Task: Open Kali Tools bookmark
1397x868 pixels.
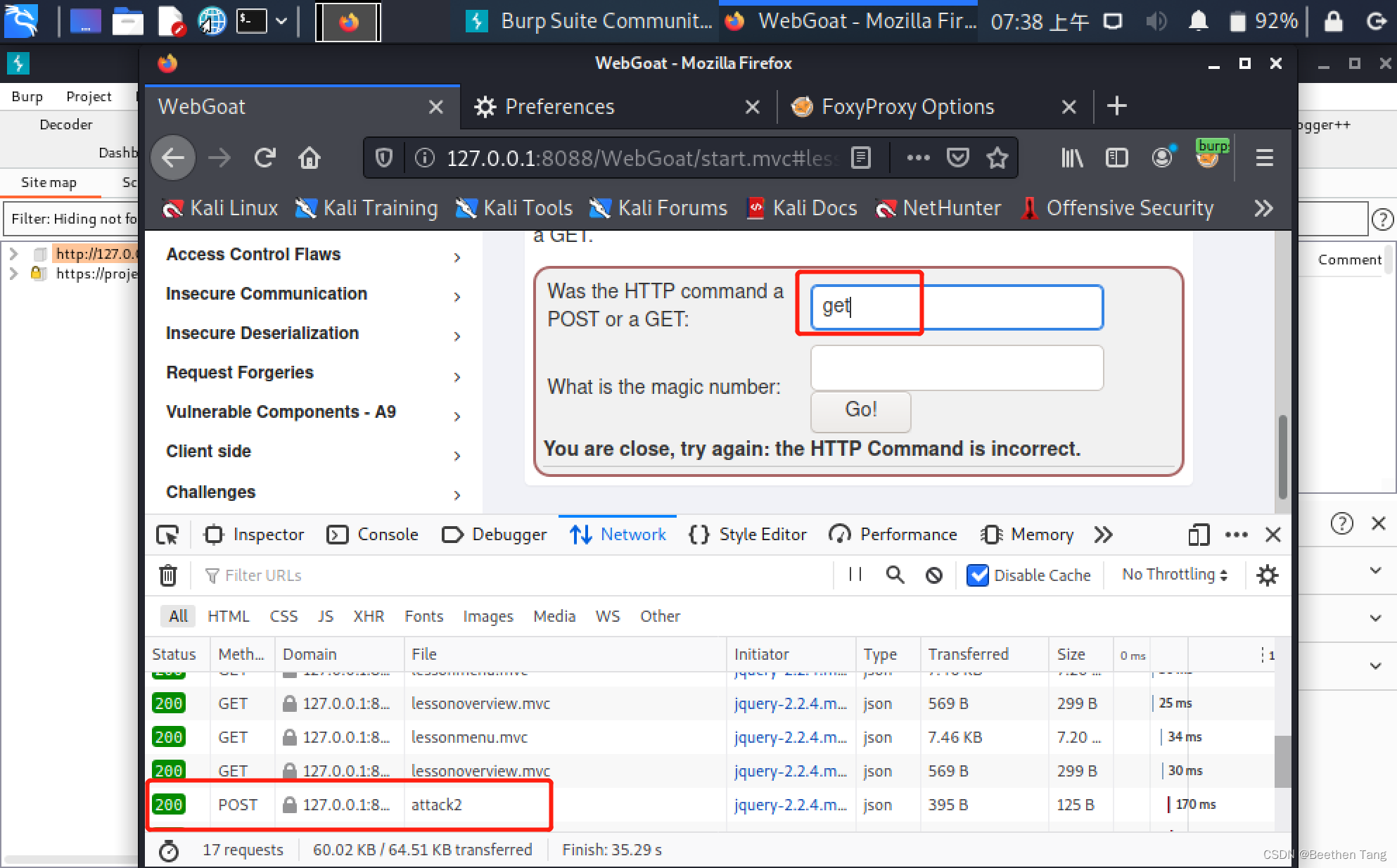Action: click(x=515, y=208)
